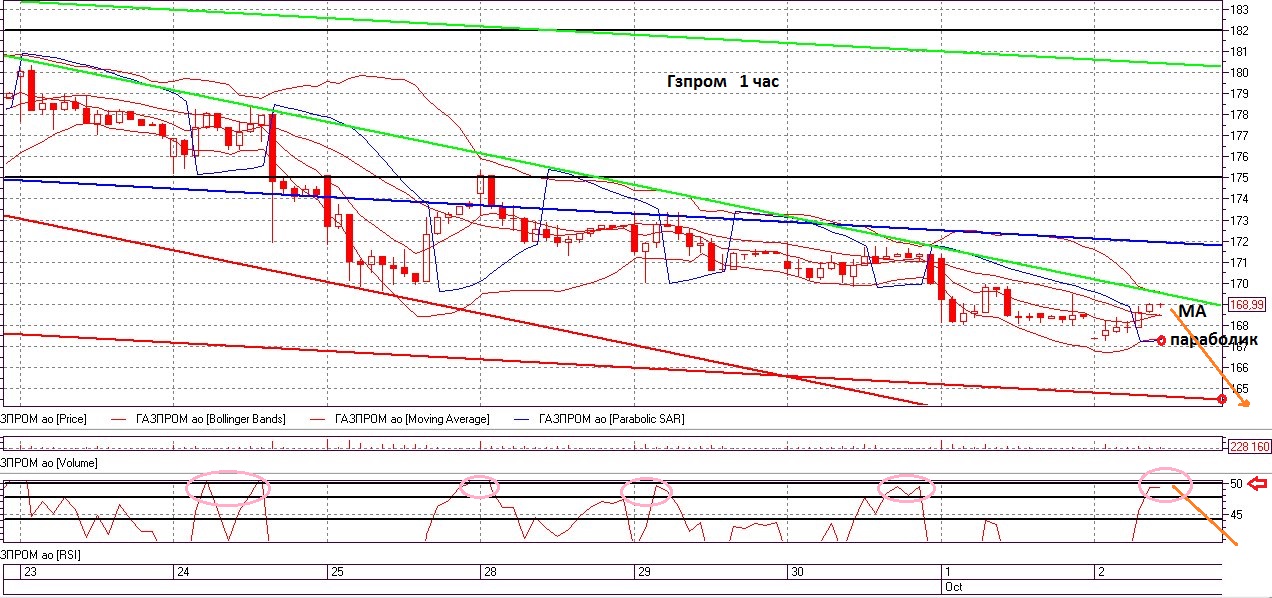Click the 'Гзпром 1 час' chart title text
Viewport: 1272px width, 598px height.
coord(722,82)
